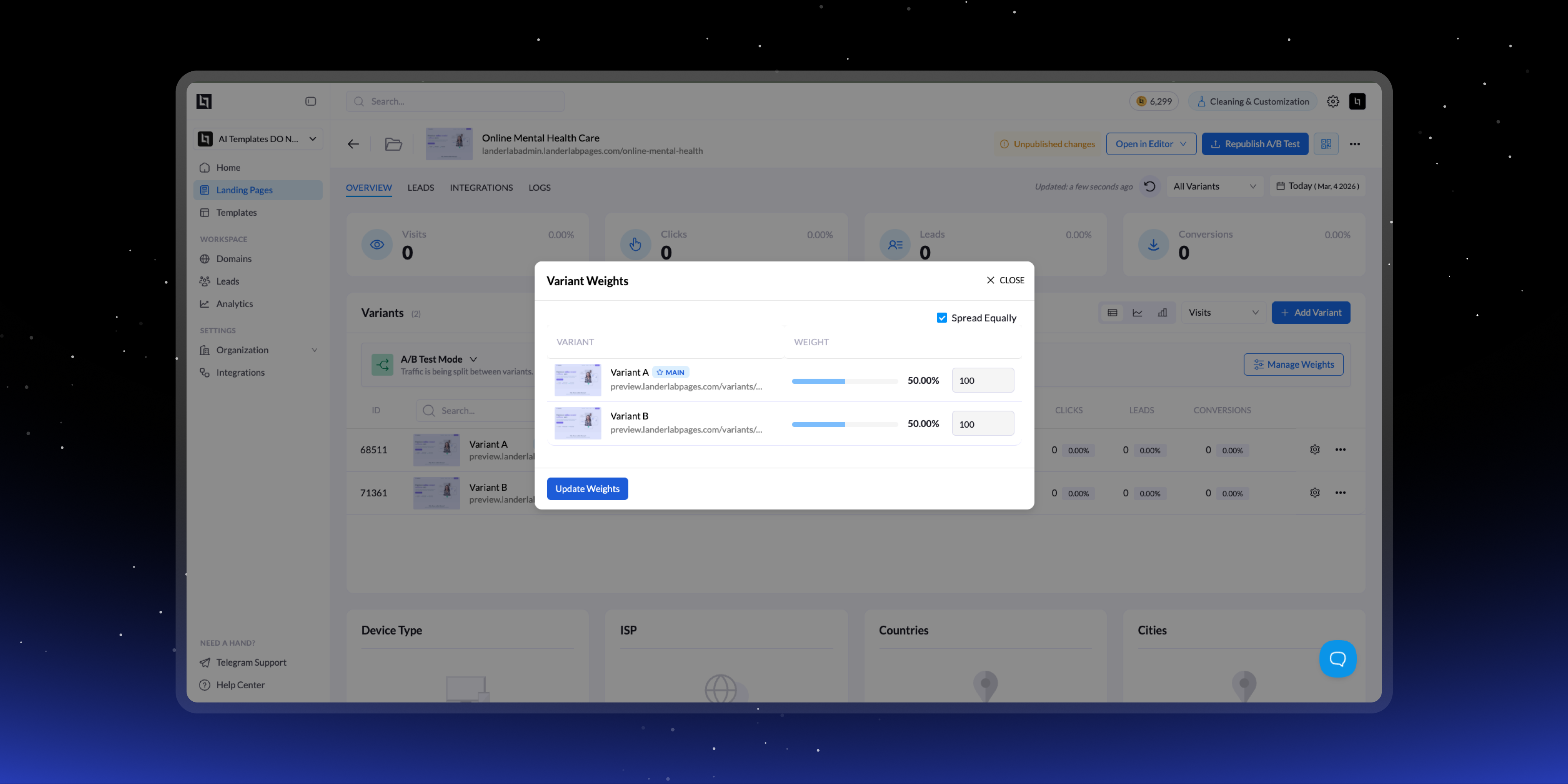Click the sidebar collapse panel icon
1568x784 pixels.
pyautogui.click(x=310, y=101)
